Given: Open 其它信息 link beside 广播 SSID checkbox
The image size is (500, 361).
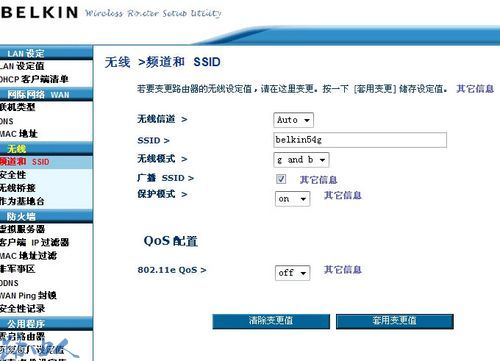Looking at the screenshot, I should [x=318, y=180].
